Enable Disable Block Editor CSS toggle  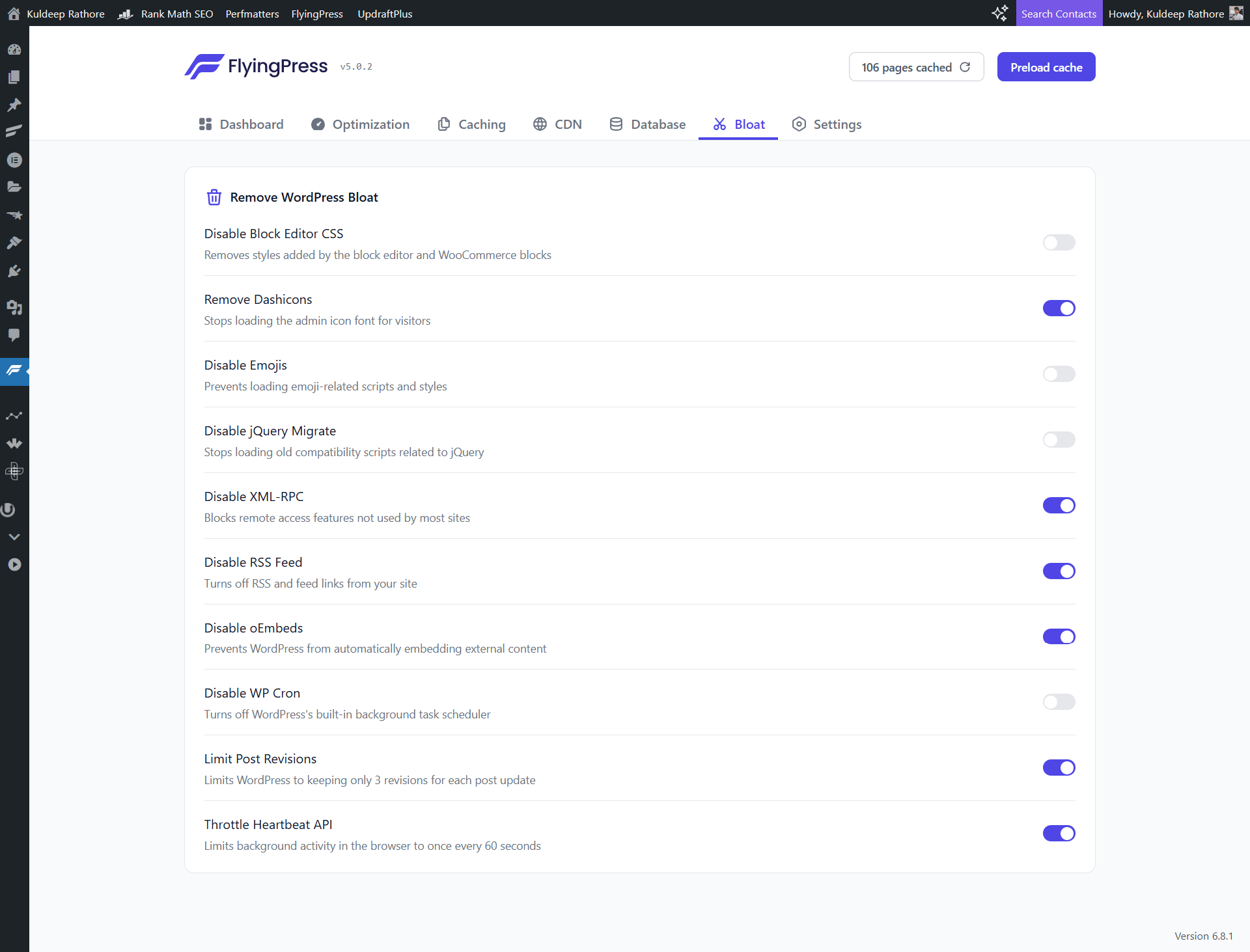(x=1059, y=242)
